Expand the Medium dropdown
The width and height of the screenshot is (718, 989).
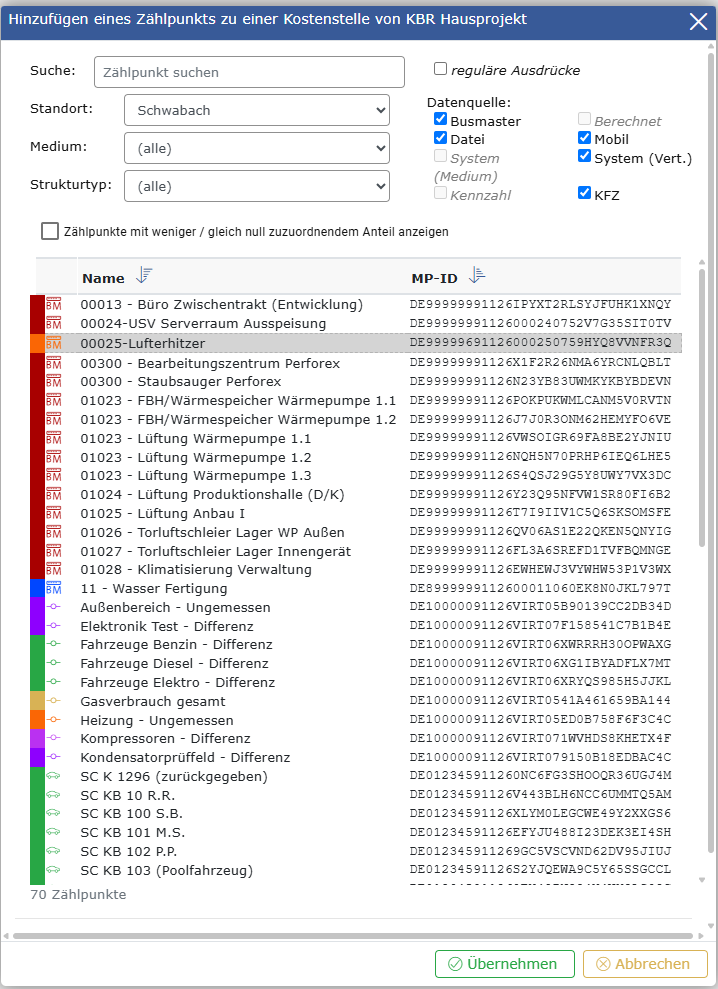(x=256, y=148)
